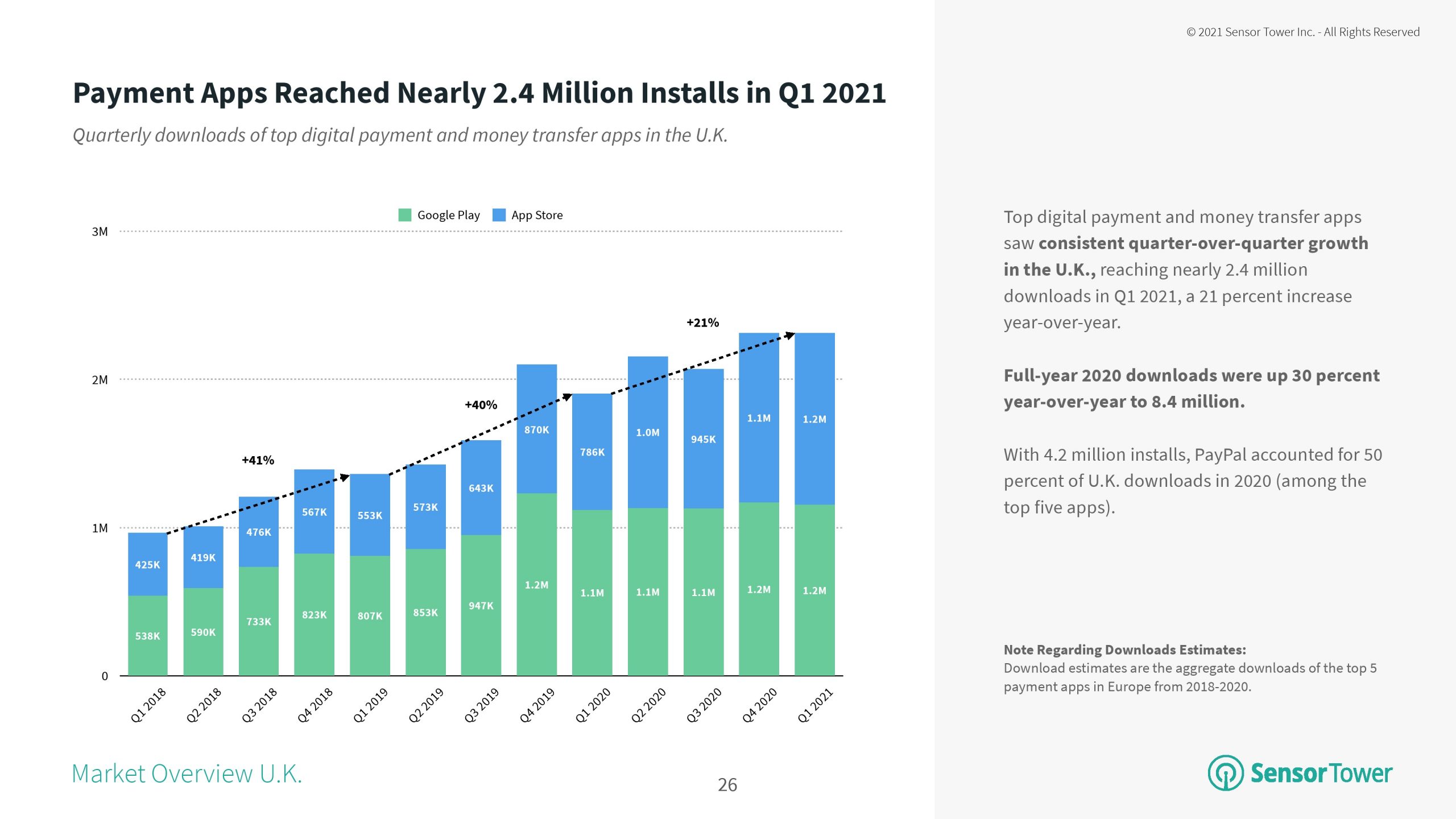Click the Sensor Tower logo icon
1456x819 pixels.
1226,773
